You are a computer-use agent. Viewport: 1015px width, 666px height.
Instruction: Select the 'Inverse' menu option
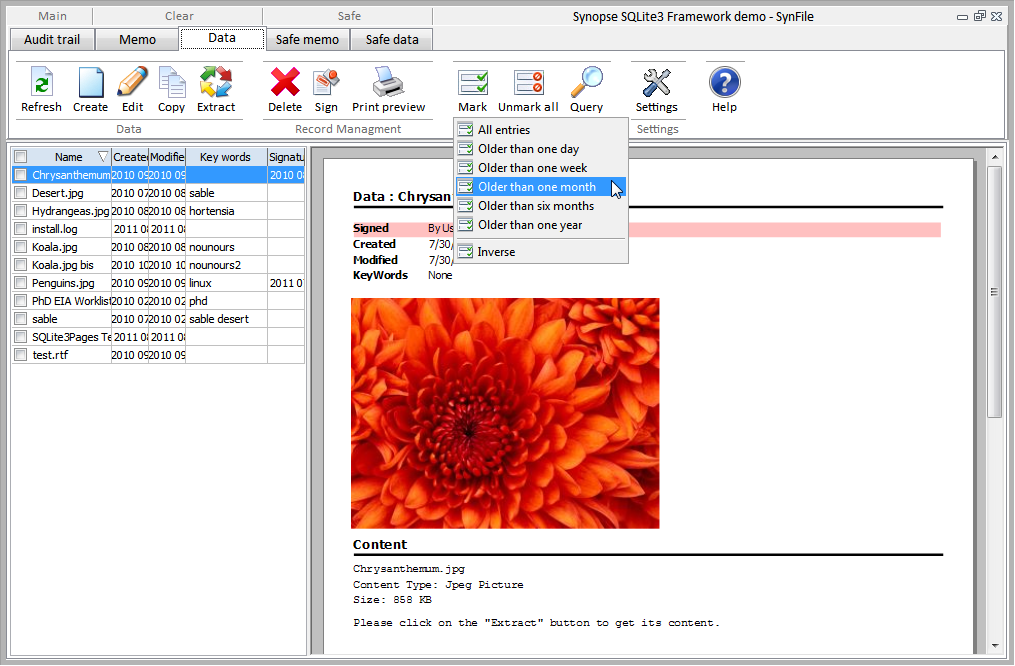tap(496, 252)
